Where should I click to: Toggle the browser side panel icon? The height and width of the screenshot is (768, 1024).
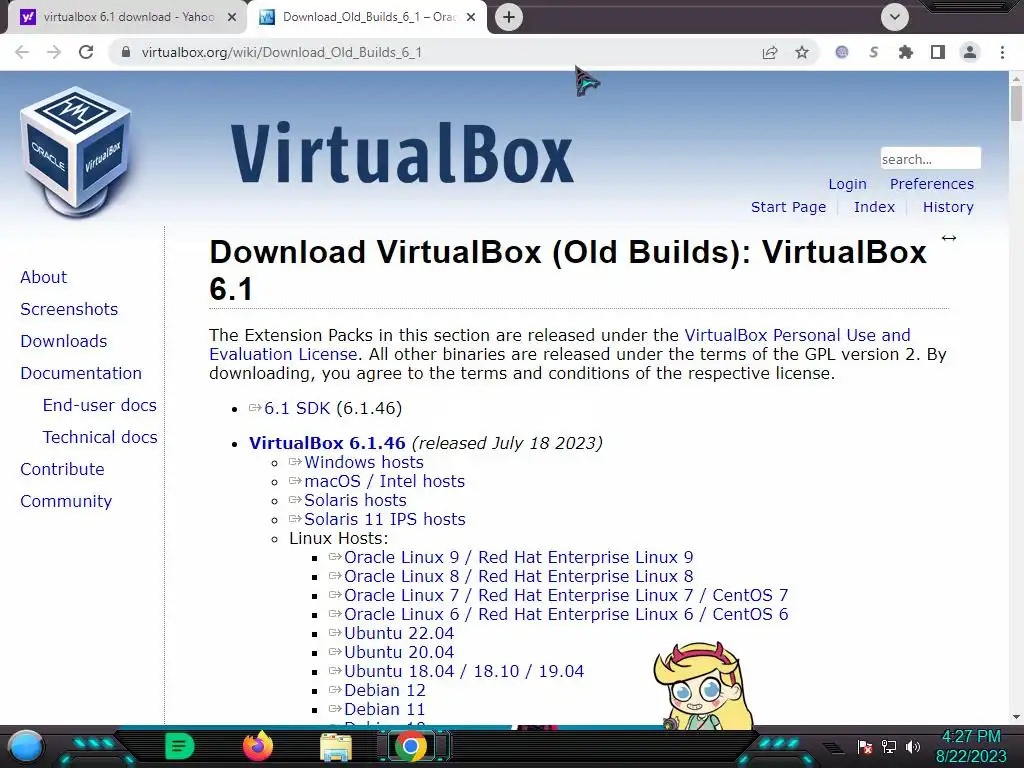tap(938, 52)
